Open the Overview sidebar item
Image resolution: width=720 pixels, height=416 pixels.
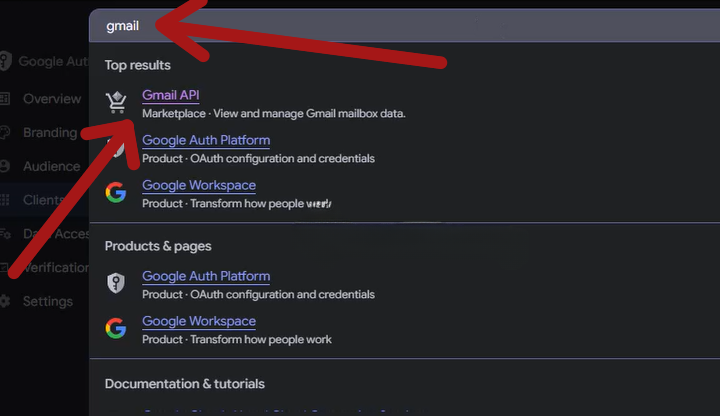click(x=52, y=99)
